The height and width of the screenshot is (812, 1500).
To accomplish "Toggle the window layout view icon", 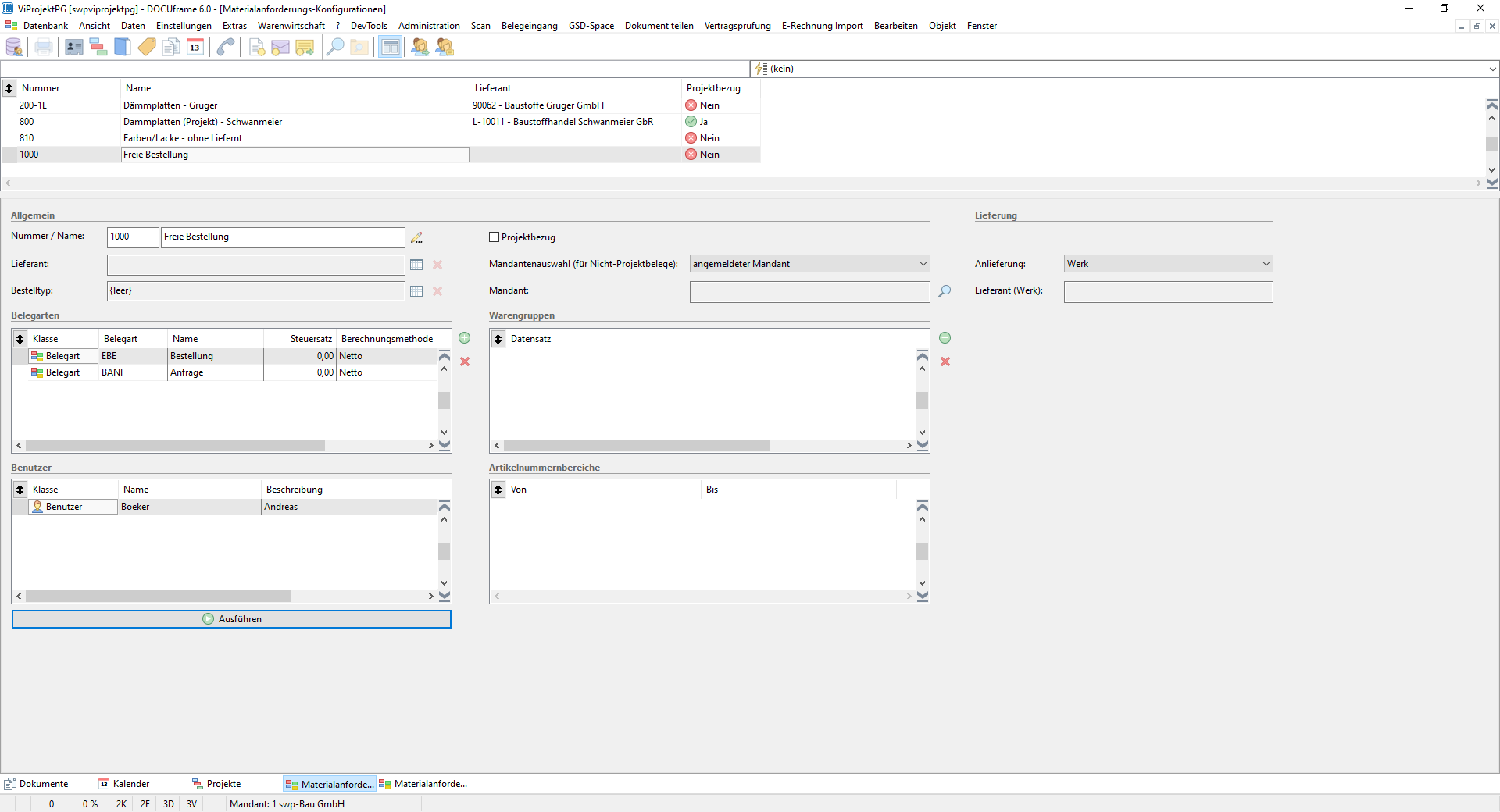I will click(x=390, y=48).
